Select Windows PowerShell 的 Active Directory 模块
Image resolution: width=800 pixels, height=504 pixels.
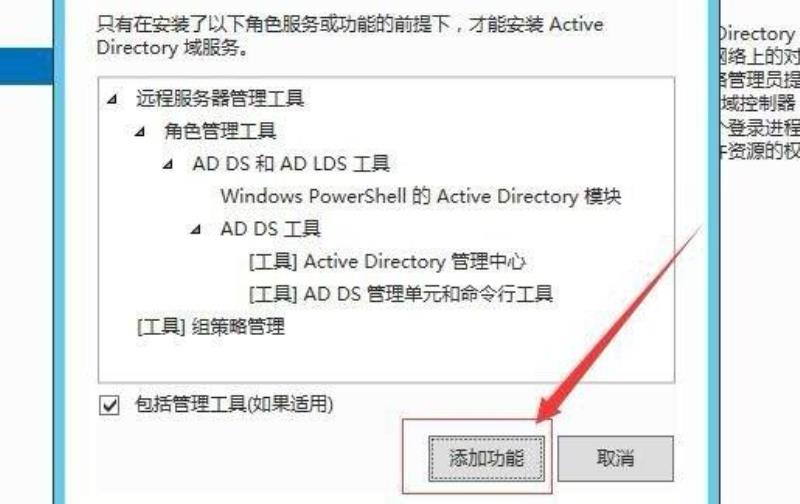[x=421, y=196]
